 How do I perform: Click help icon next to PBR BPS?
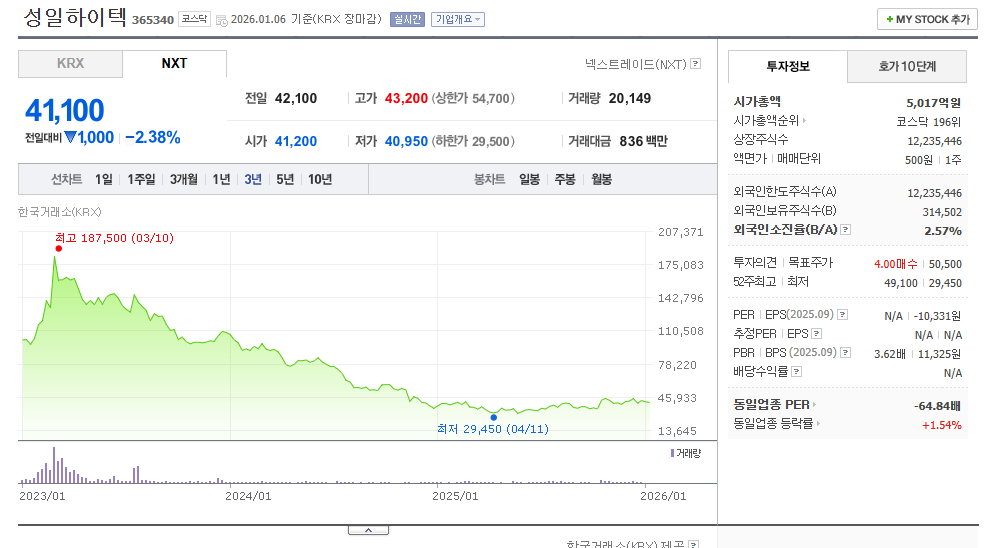click(845, 352)
